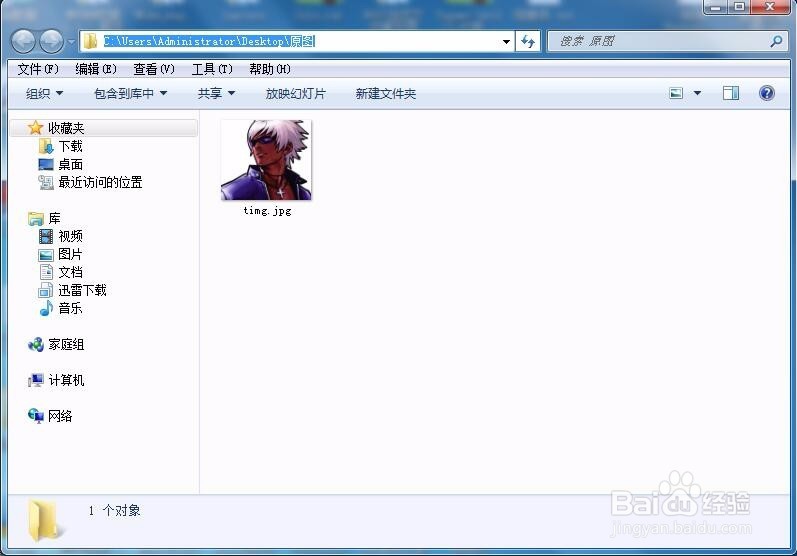This screenshot has width=797, height=556.
Task: Click 放映幻灯片 button
Action: (296, 94)
